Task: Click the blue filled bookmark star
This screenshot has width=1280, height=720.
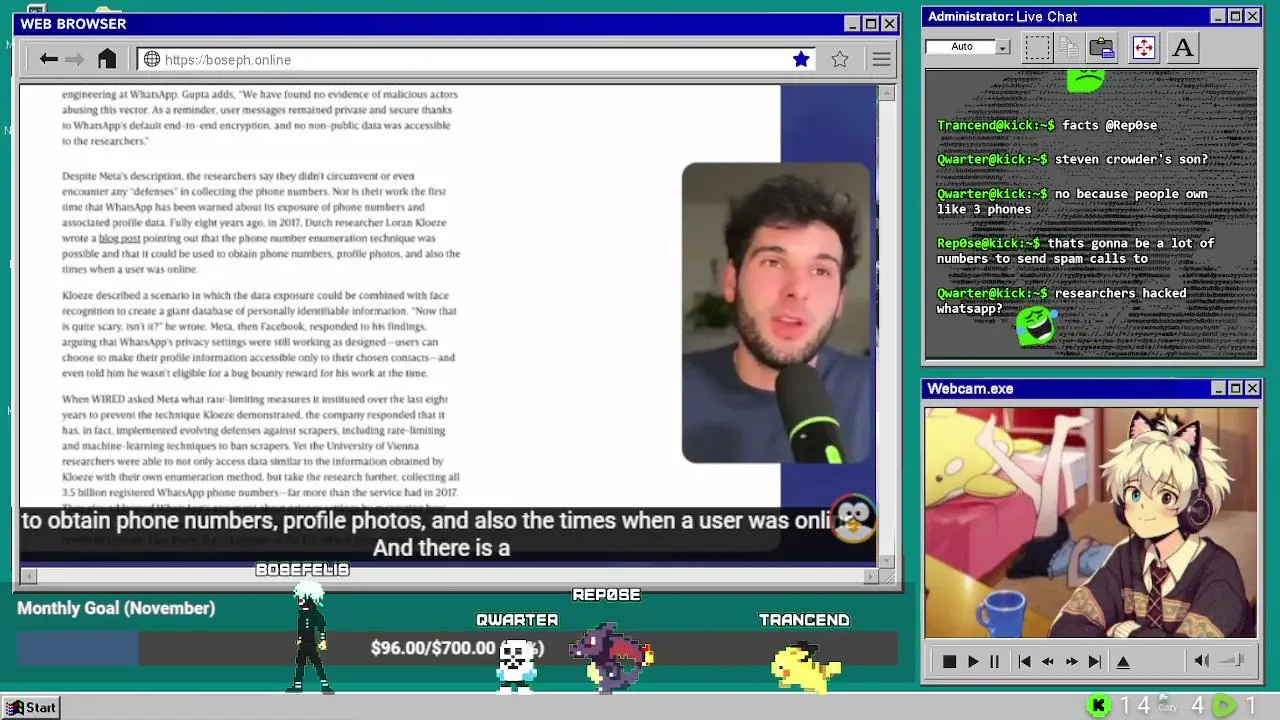Action: 801,59
